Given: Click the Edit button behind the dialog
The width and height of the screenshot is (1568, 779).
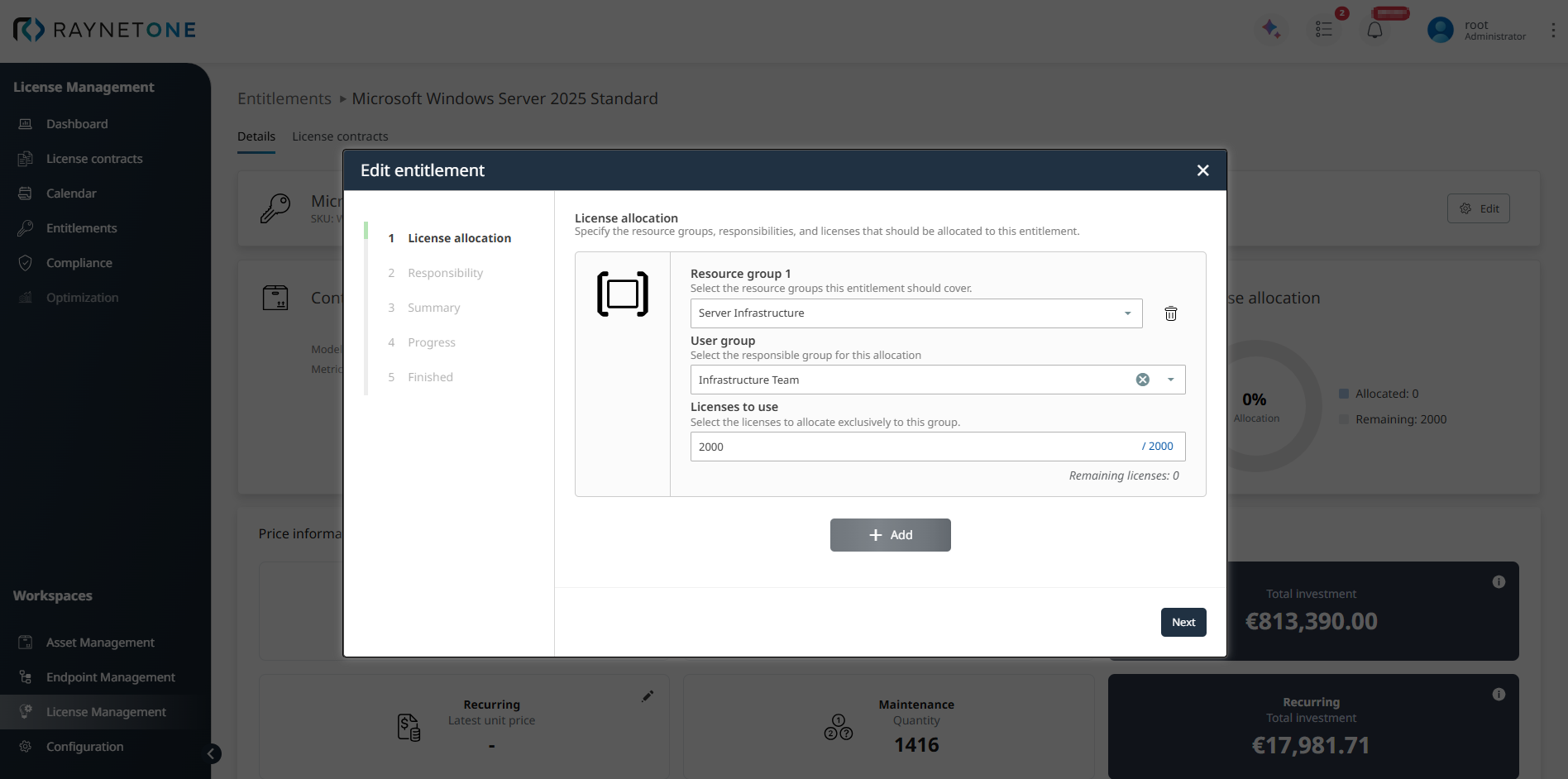Looking at the screenshot, I should (x=1479, y=208).
